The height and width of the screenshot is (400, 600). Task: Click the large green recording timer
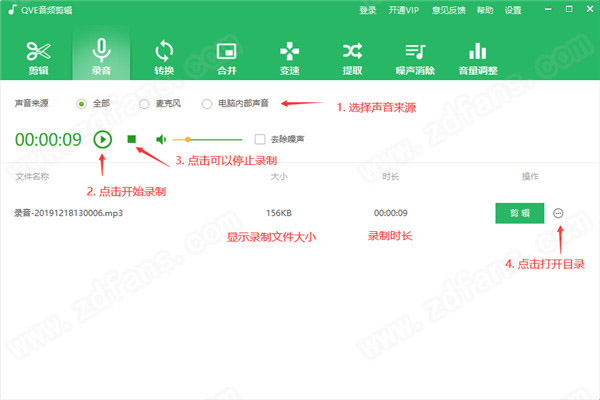[x=48, y=139]
